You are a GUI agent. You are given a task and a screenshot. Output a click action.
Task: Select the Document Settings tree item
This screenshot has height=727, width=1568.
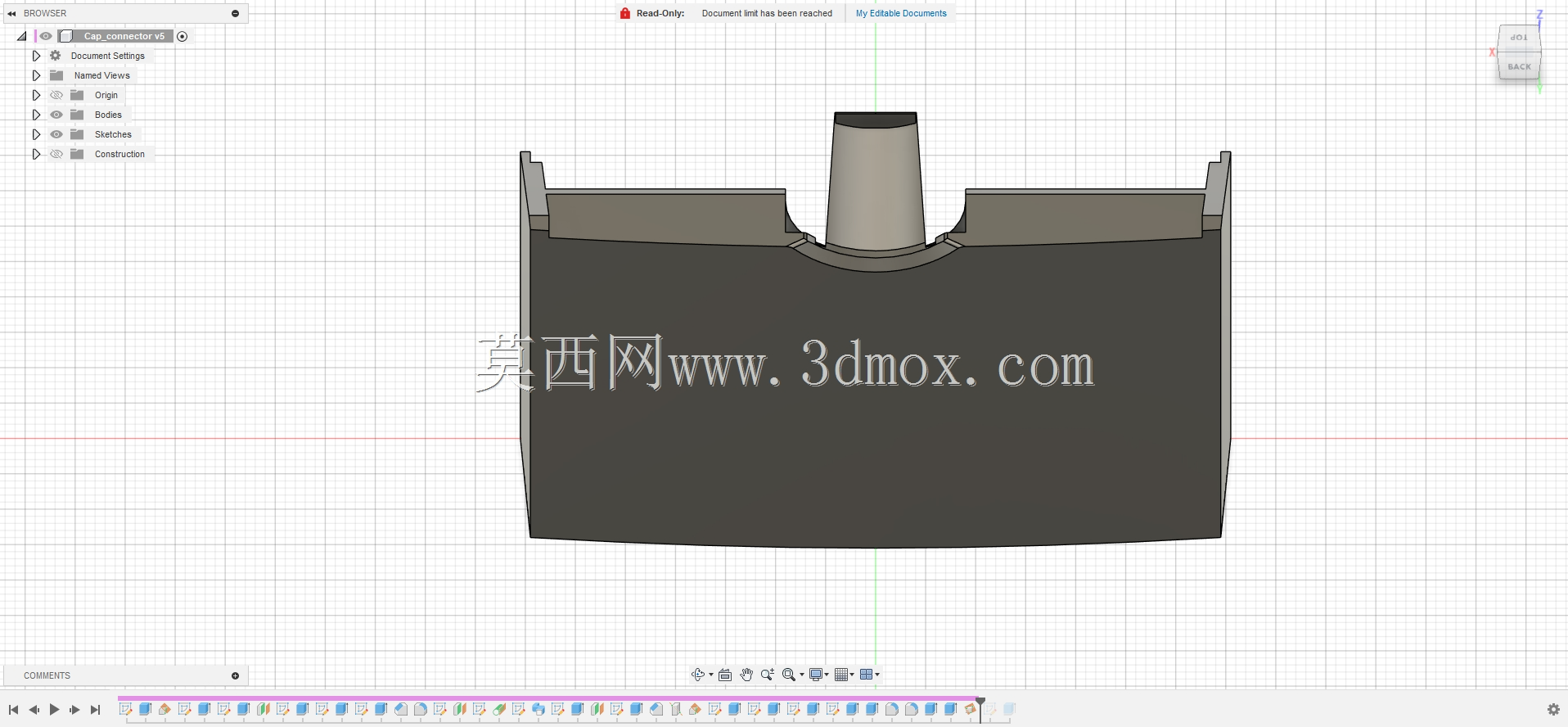[x=107, y=56]
